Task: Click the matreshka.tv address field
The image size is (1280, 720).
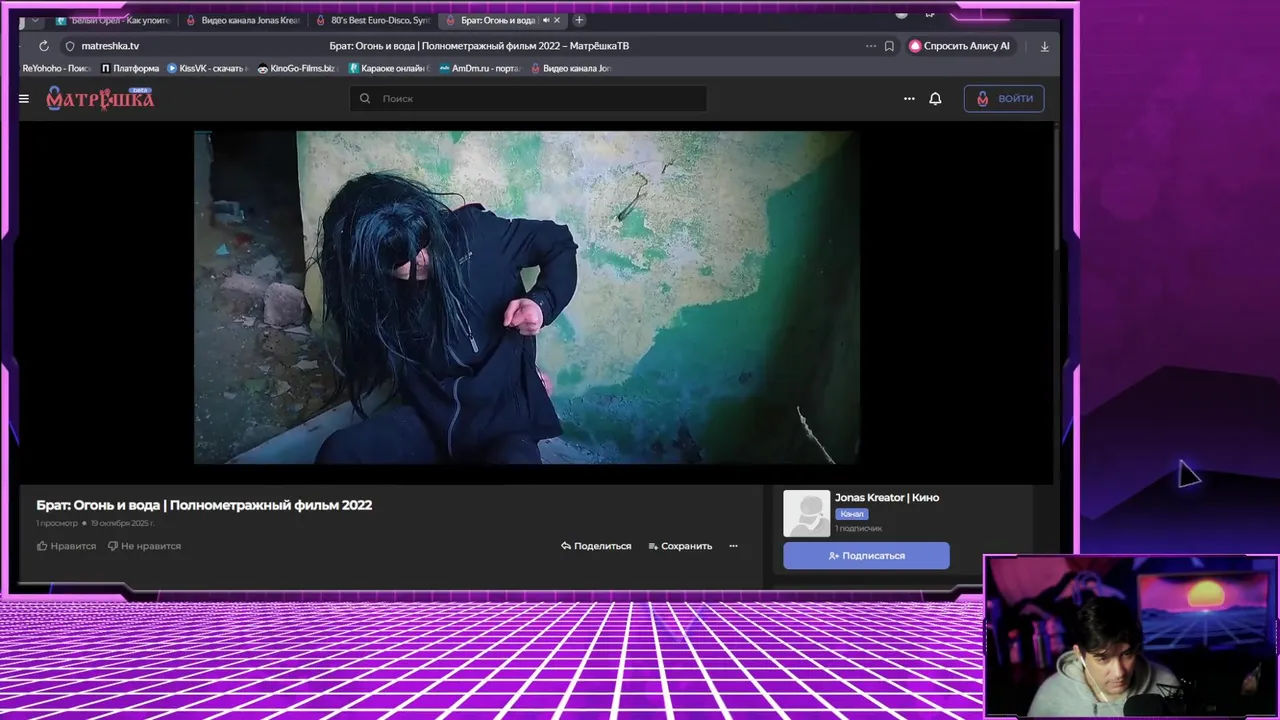Action: [110, 46]
